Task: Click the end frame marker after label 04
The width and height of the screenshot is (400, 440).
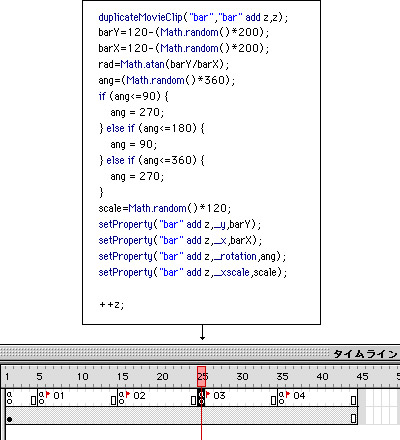Action: pos(354,400)
